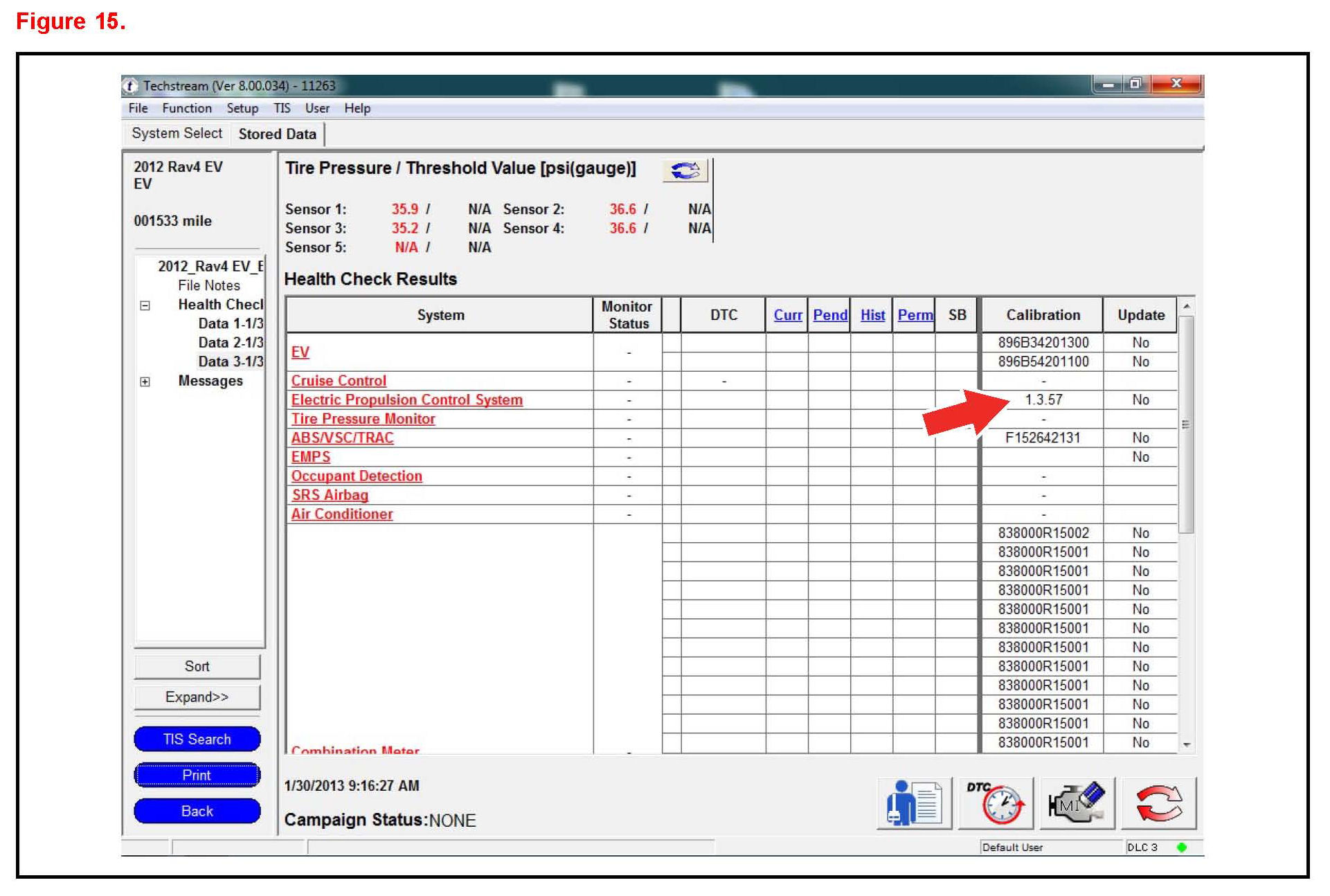This screenshot has height=896, width=1330.
Task: Click the engine MIL clear icon
Action: point(1076,804)
